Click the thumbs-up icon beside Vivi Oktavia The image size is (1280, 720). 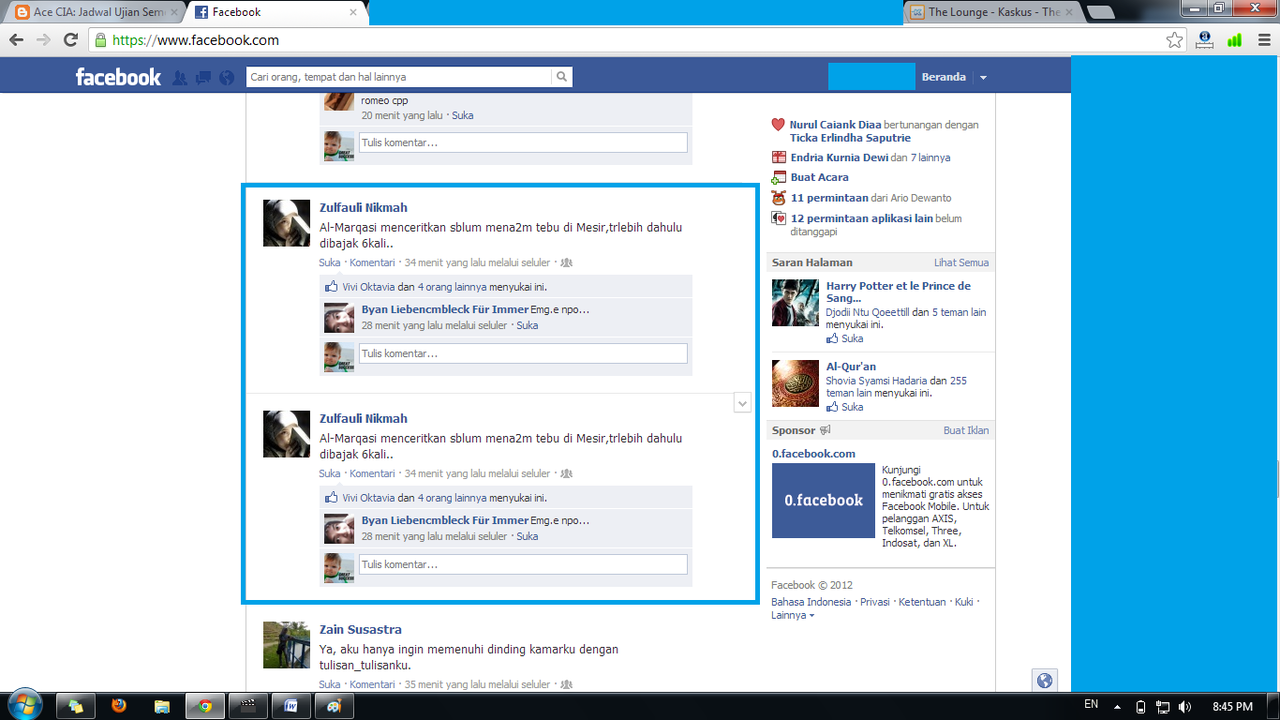(331, 285)
